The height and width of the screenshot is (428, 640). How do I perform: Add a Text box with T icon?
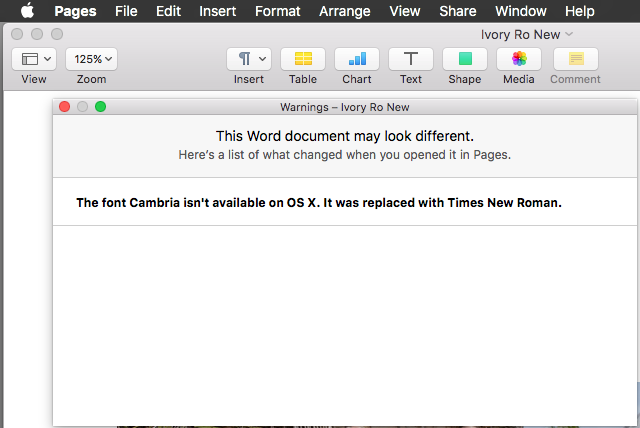411,59
